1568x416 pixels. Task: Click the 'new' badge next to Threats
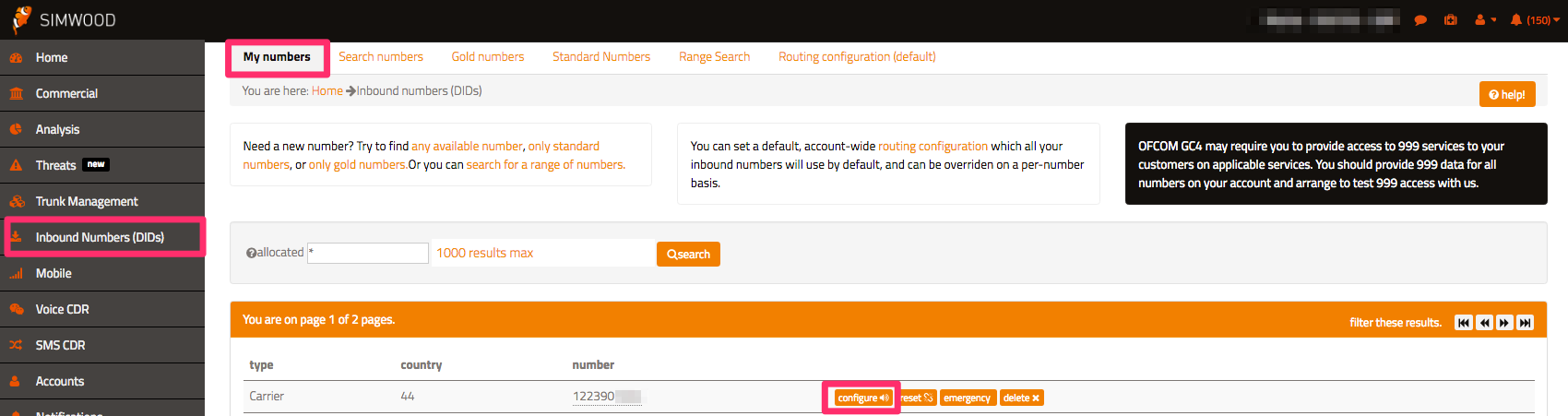(96, 164)
